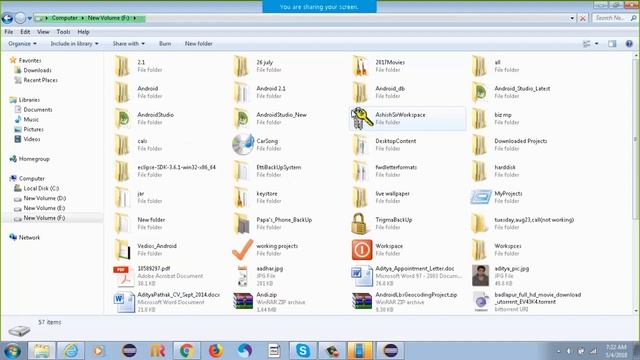Open the Workspace power-symbol folder icon
The height and width of the screenshot is (360, 640).
[x=362, y=249]
